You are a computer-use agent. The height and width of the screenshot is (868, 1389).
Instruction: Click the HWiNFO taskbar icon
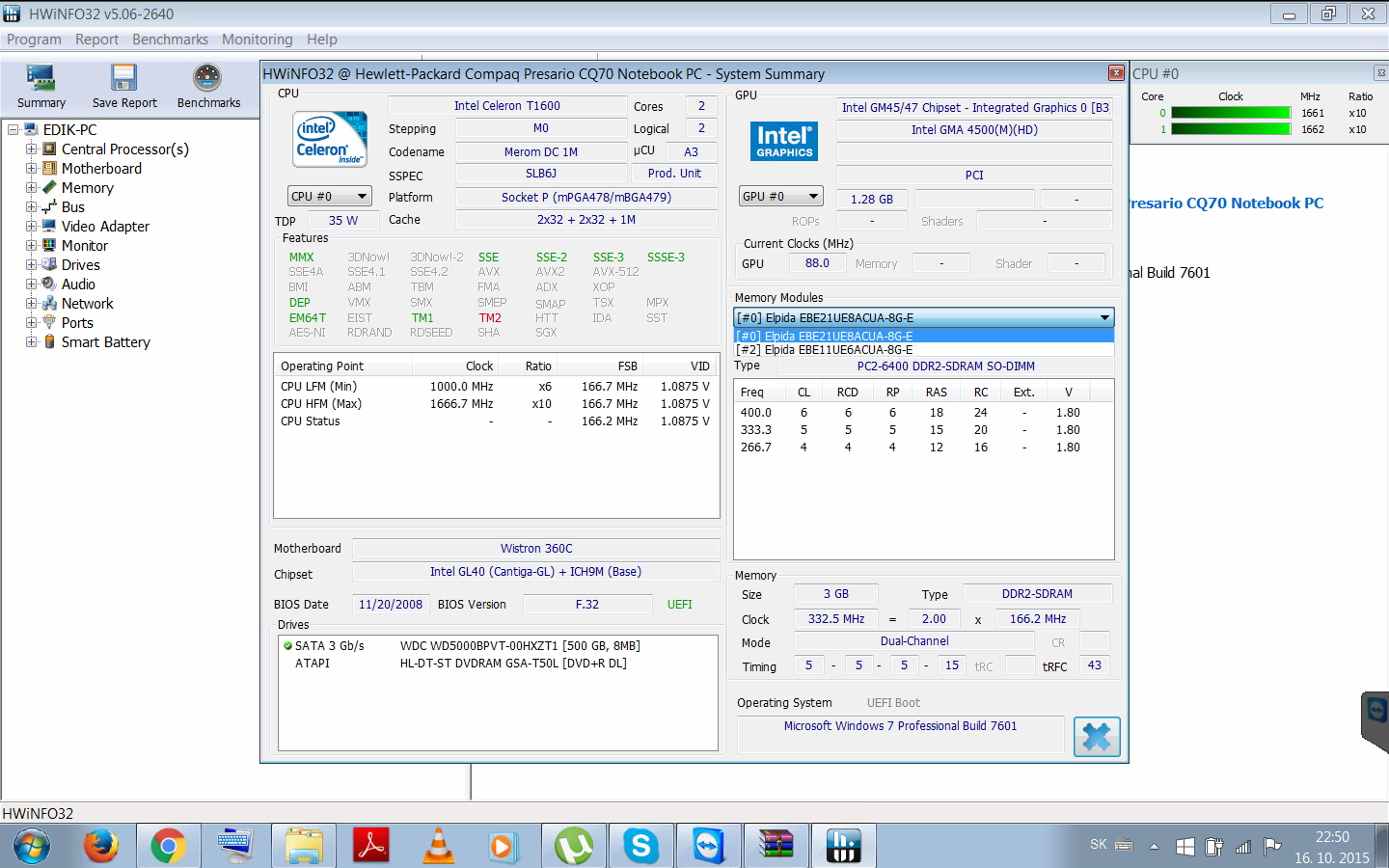843,847
